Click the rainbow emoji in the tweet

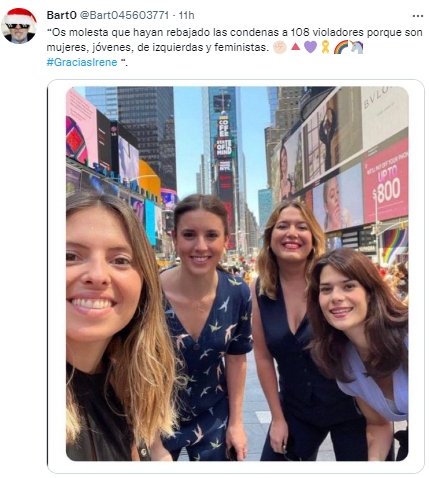[x=341, y=47]
